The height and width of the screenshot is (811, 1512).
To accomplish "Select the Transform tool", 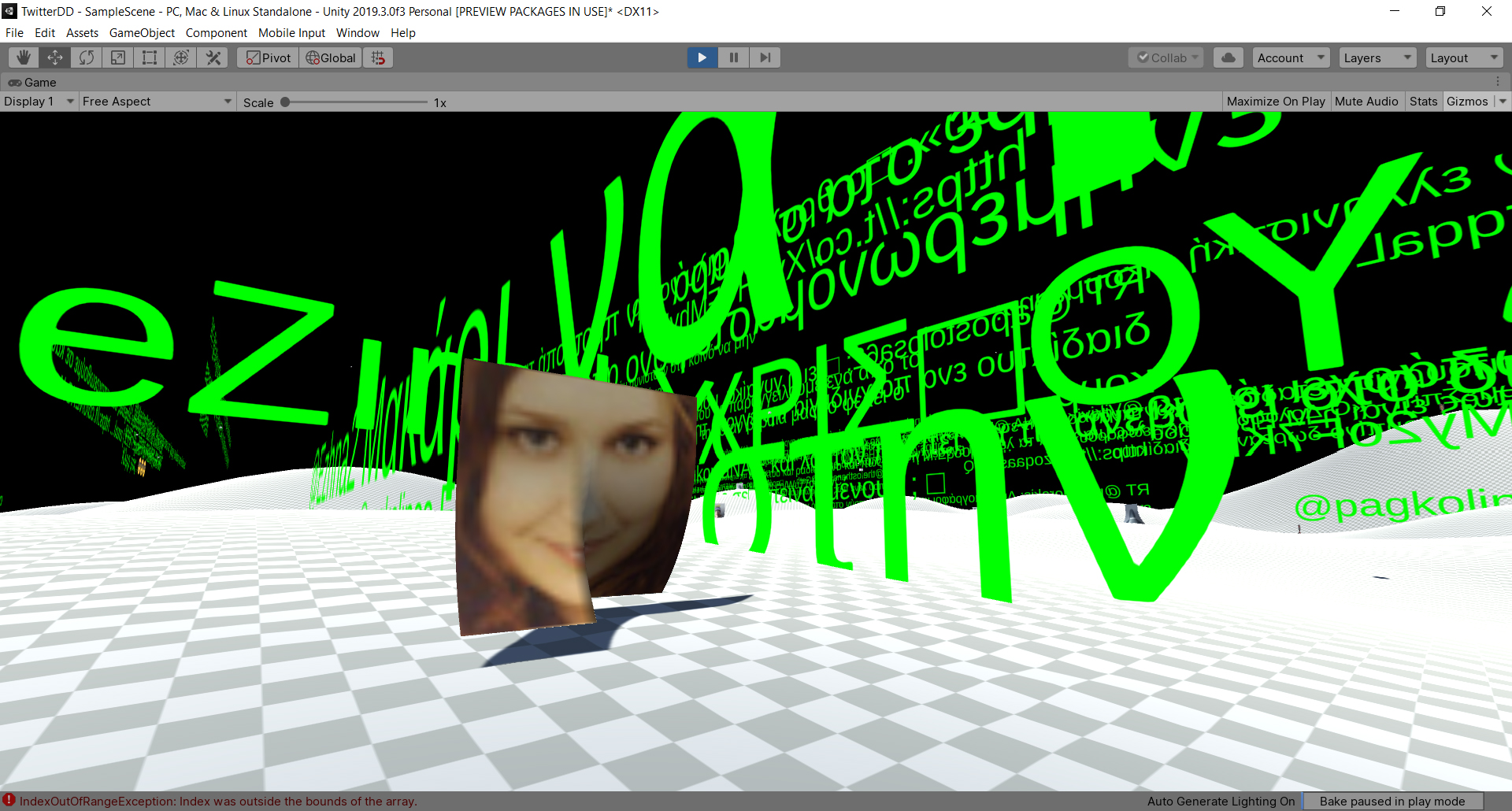I will (181, 57).
